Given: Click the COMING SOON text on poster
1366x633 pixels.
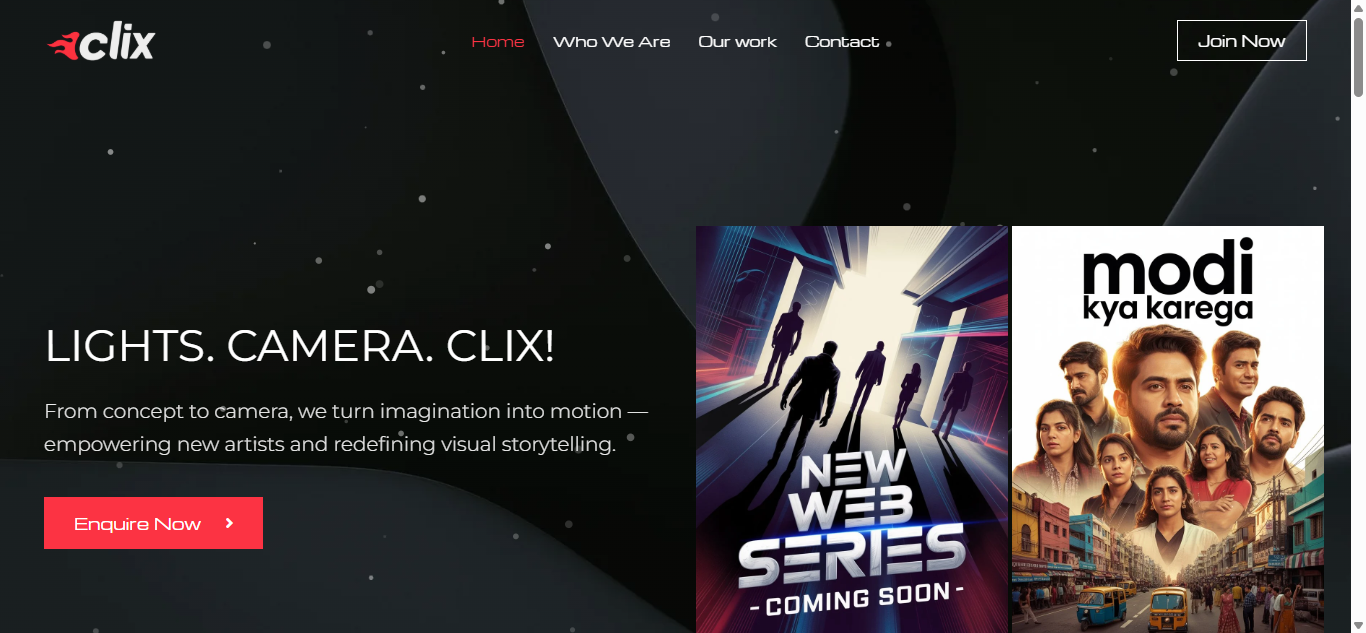Looking at the screenshot, I should pos(855,599).
